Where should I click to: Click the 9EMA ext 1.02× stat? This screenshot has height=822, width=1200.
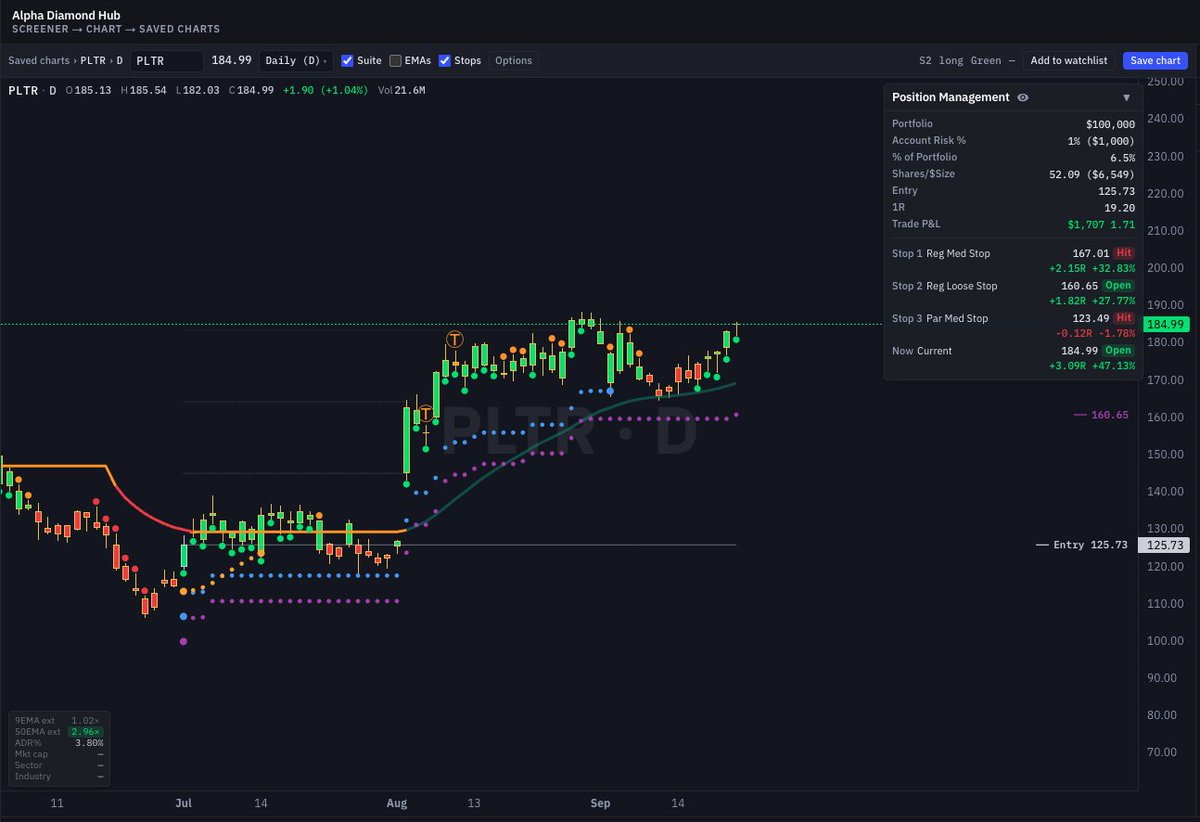(59, 720)
